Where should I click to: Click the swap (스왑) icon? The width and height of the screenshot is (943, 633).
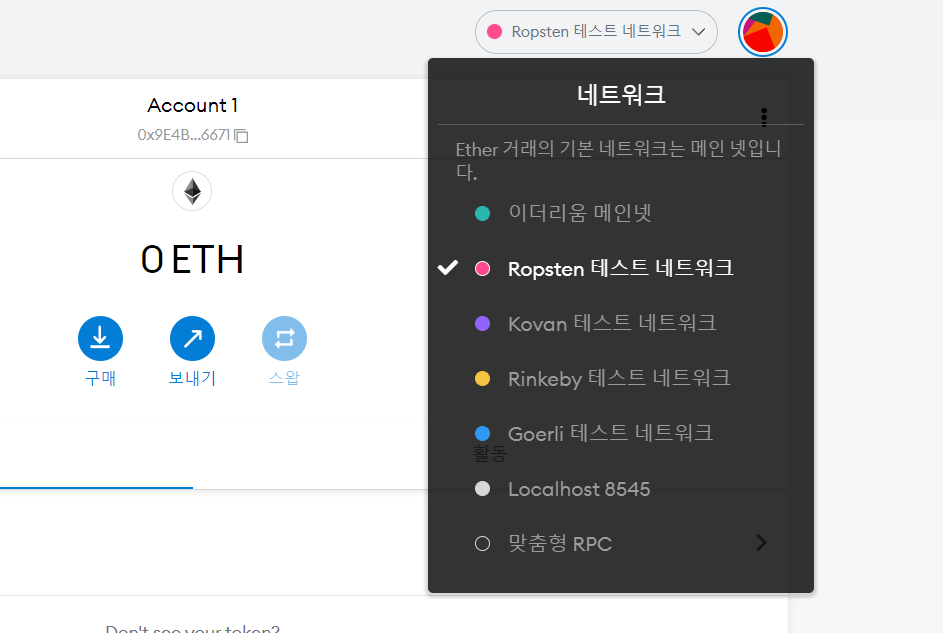[284, 338]
